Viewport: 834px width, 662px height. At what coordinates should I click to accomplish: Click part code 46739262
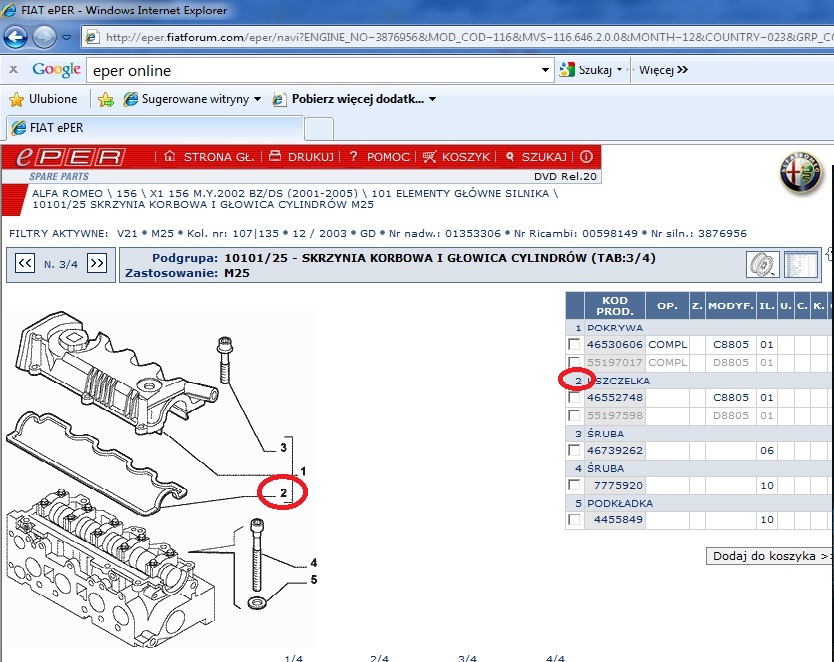click(615, 450)
